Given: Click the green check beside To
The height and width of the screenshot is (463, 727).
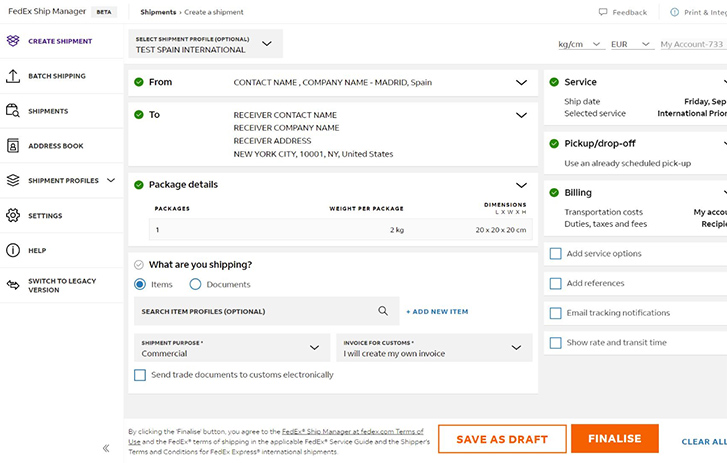Looking at the screenshot, I should (139, 114).
